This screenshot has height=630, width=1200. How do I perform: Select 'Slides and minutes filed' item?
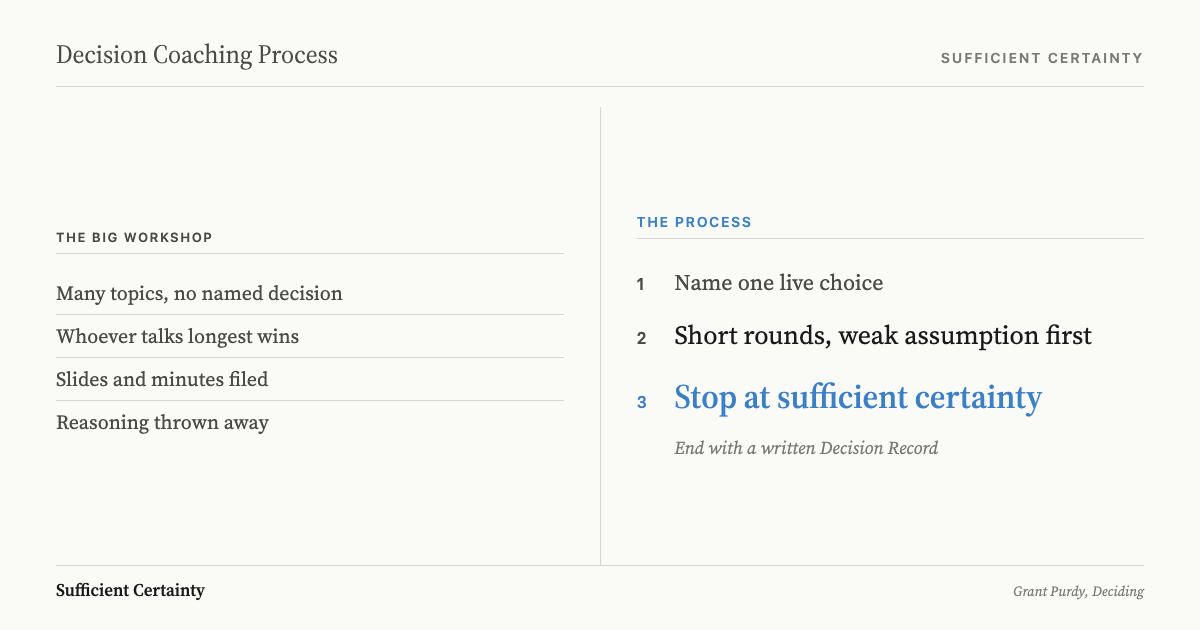[x=162, y=380]
